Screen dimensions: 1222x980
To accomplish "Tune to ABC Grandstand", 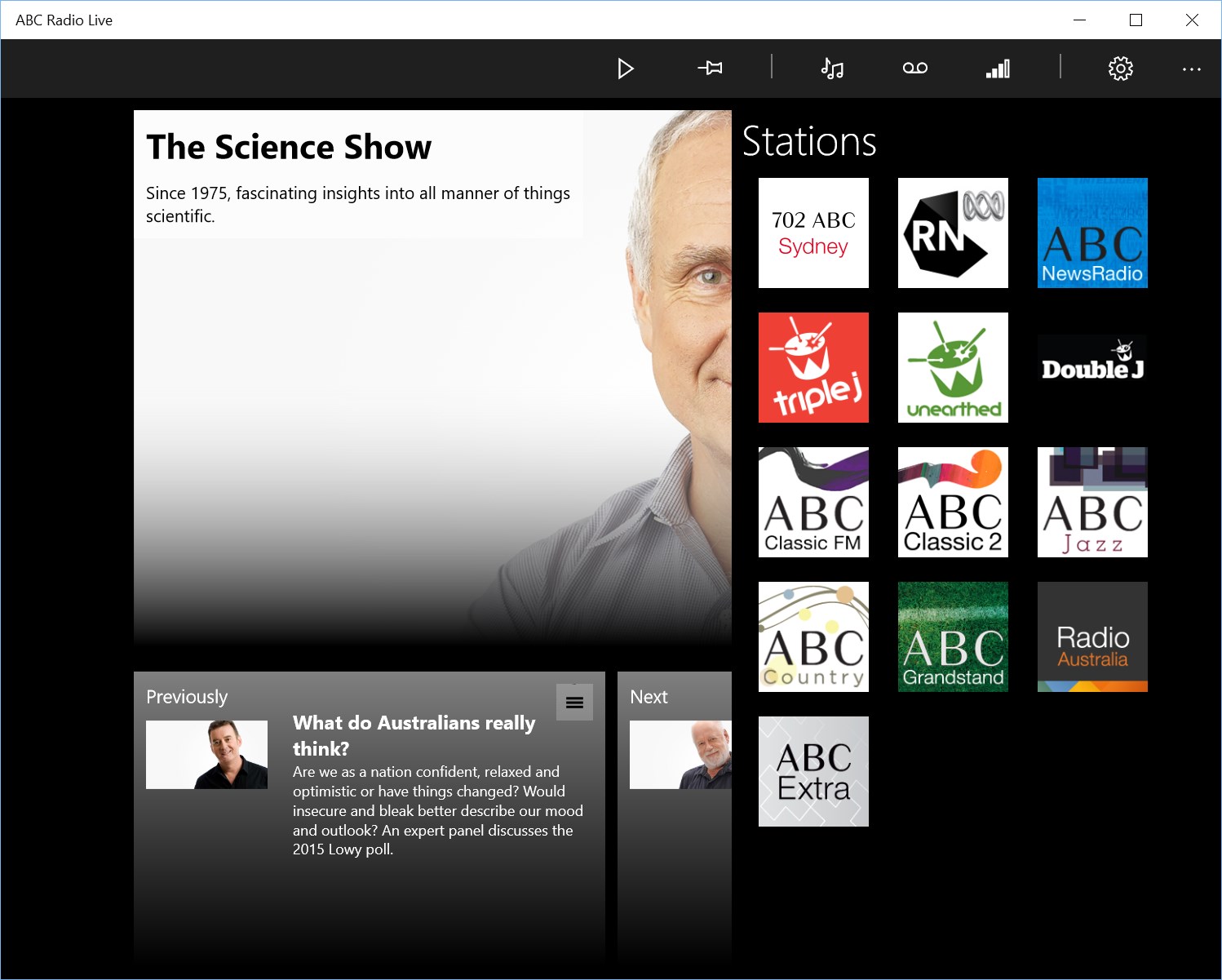I will pos(953,636).
